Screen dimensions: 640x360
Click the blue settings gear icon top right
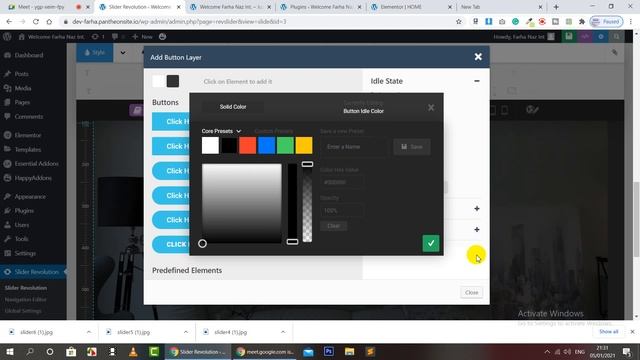click(600, 36)
